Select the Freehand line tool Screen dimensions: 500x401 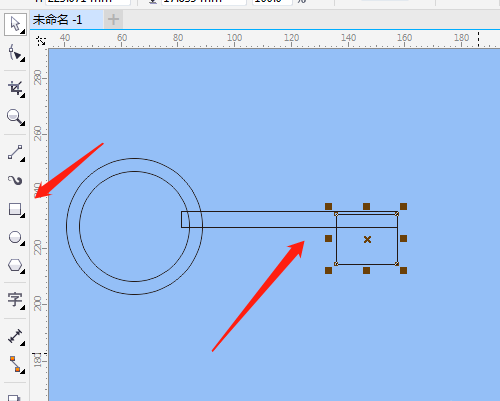point(15,153)
